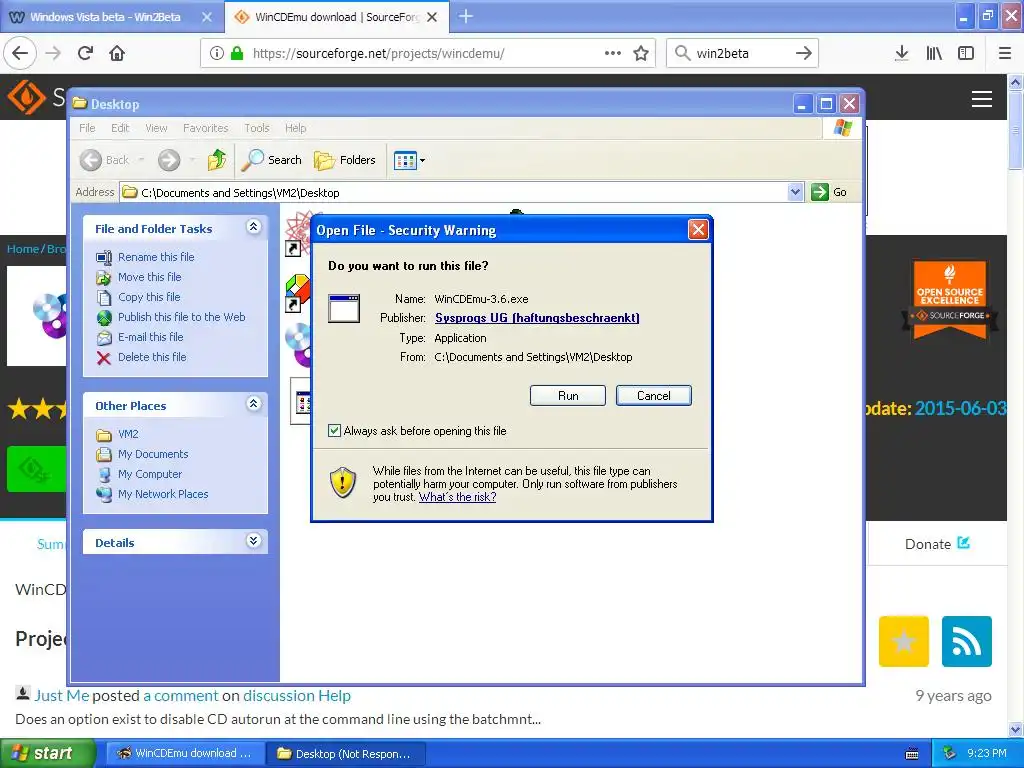Uncheck Always ask before opening this file
The width and height of the screenshot is (1024, 768).
[334, 431]
